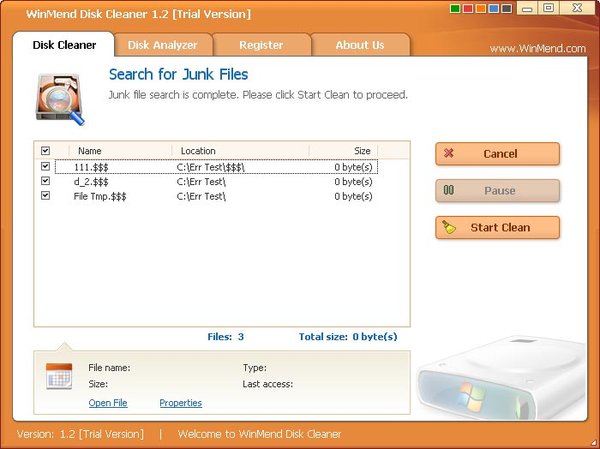Open the Properties link
This screenshot has width=600, height=449.
(x=180, y=403)
